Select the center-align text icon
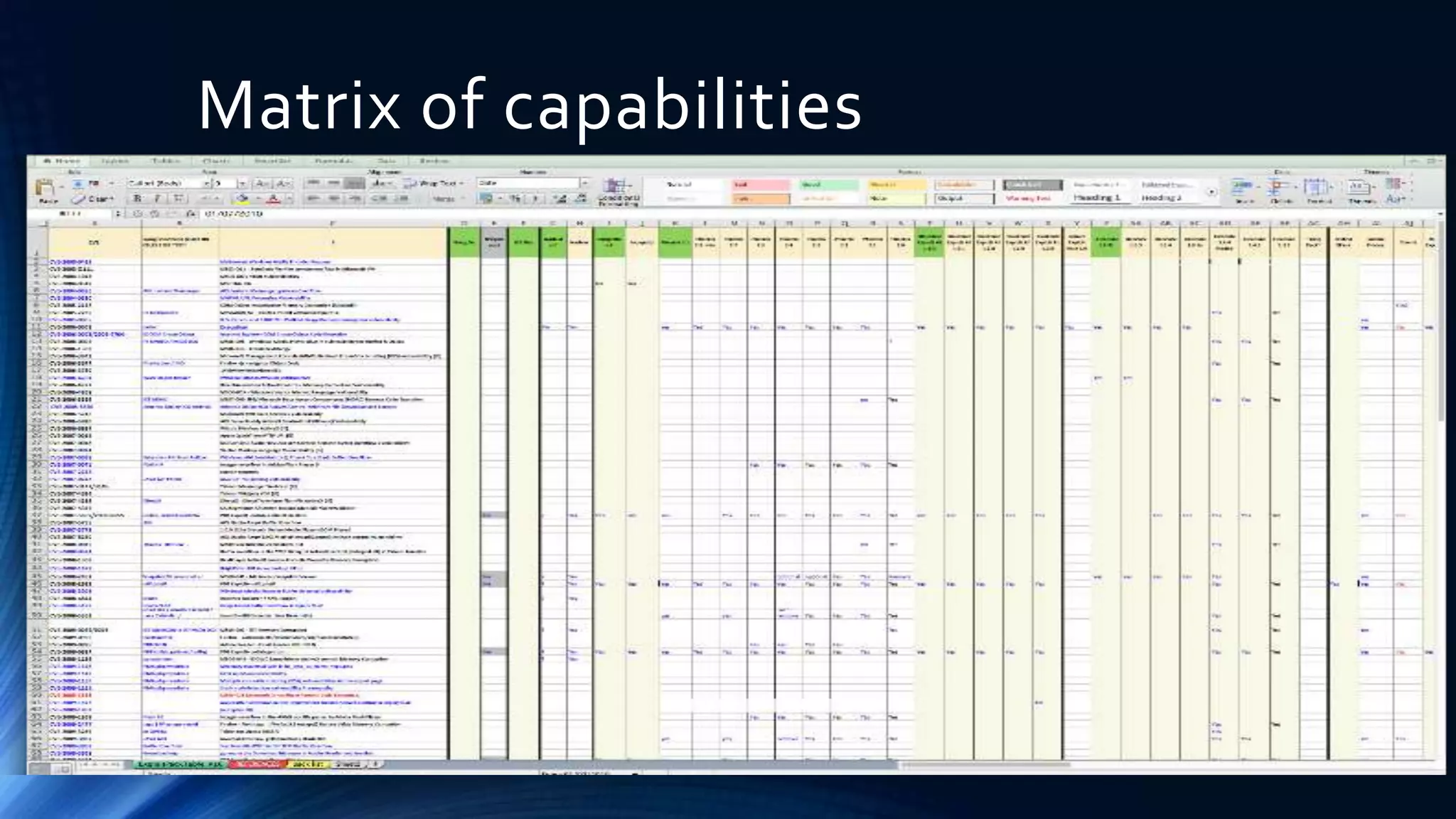 click(x=333, y=199)
